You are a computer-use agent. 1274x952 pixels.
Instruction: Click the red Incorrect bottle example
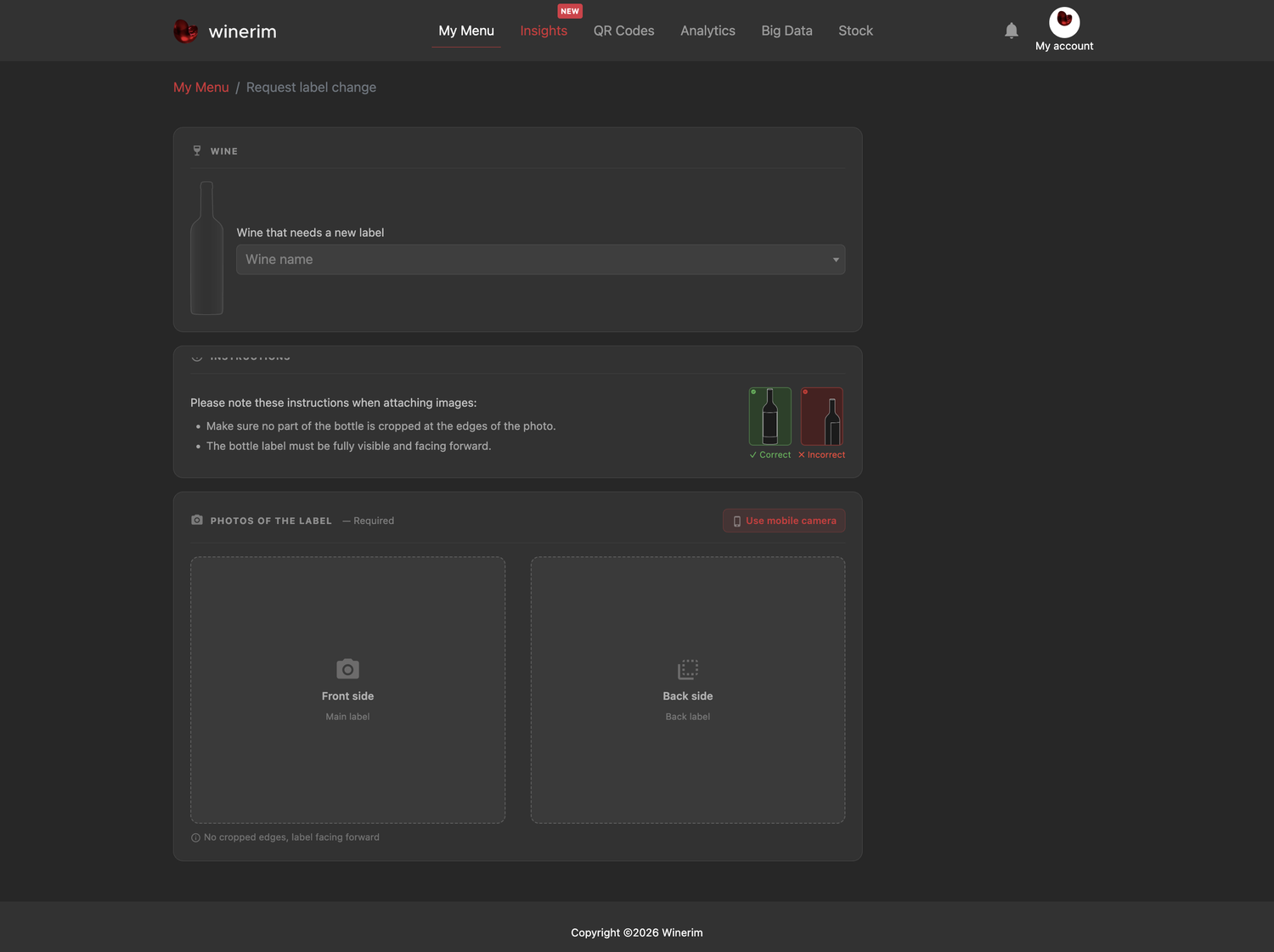(822, 416)
